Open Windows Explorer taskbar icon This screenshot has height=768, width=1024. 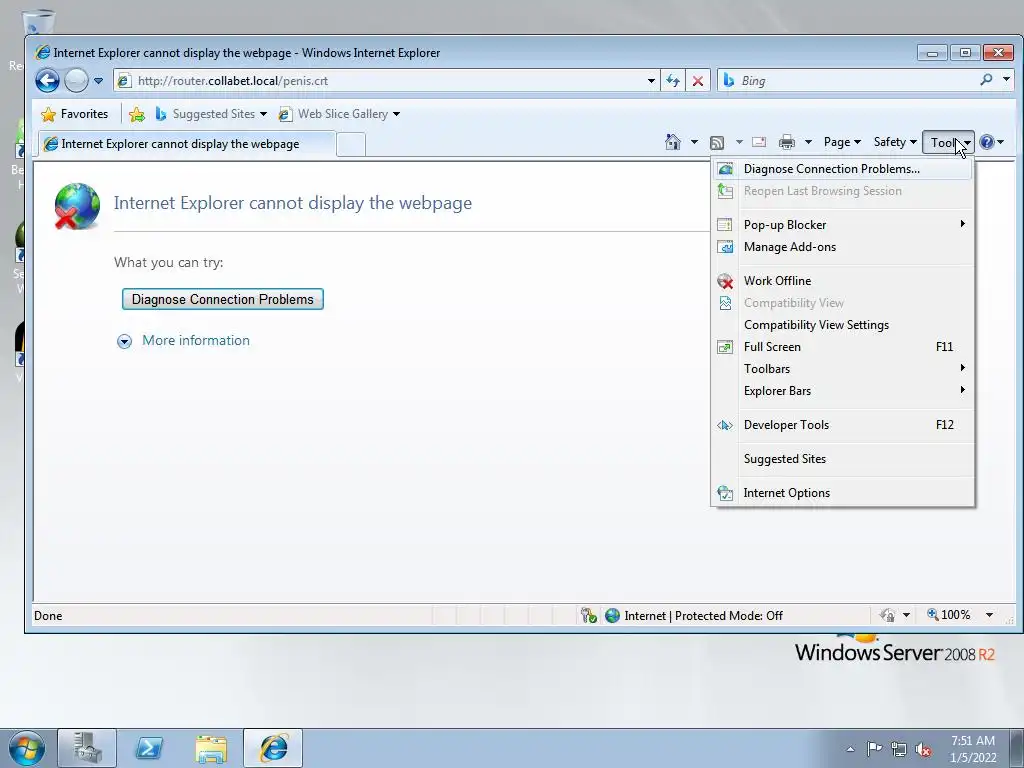pos(211,748)
